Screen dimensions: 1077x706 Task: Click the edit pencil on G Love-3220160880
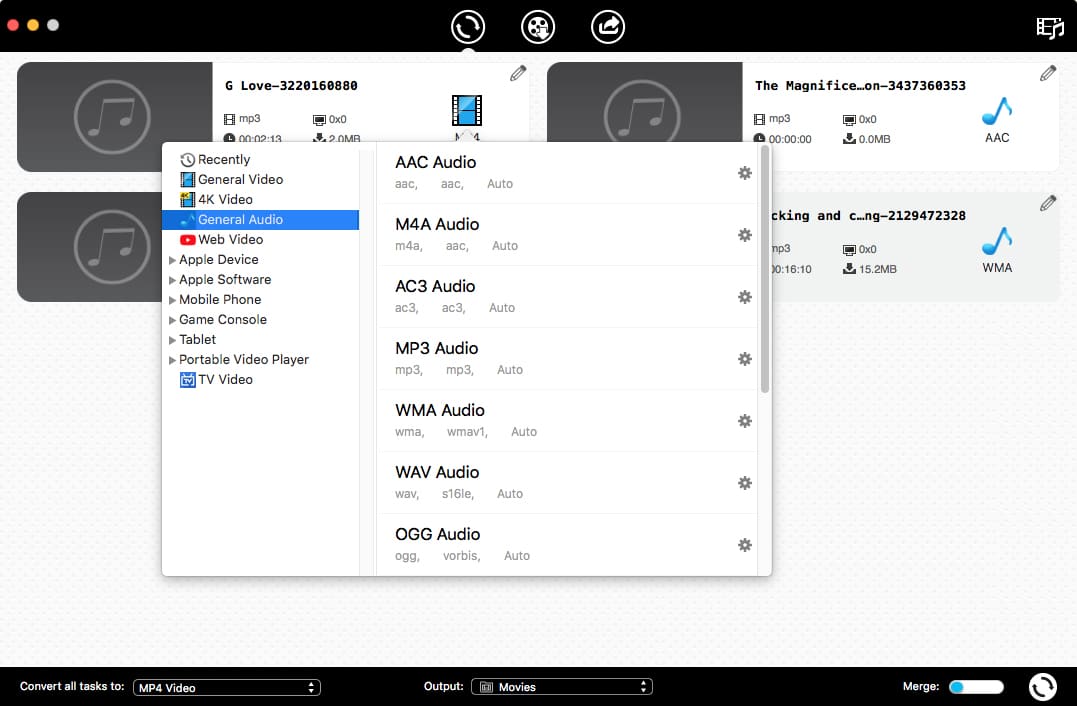coord(517,73)
